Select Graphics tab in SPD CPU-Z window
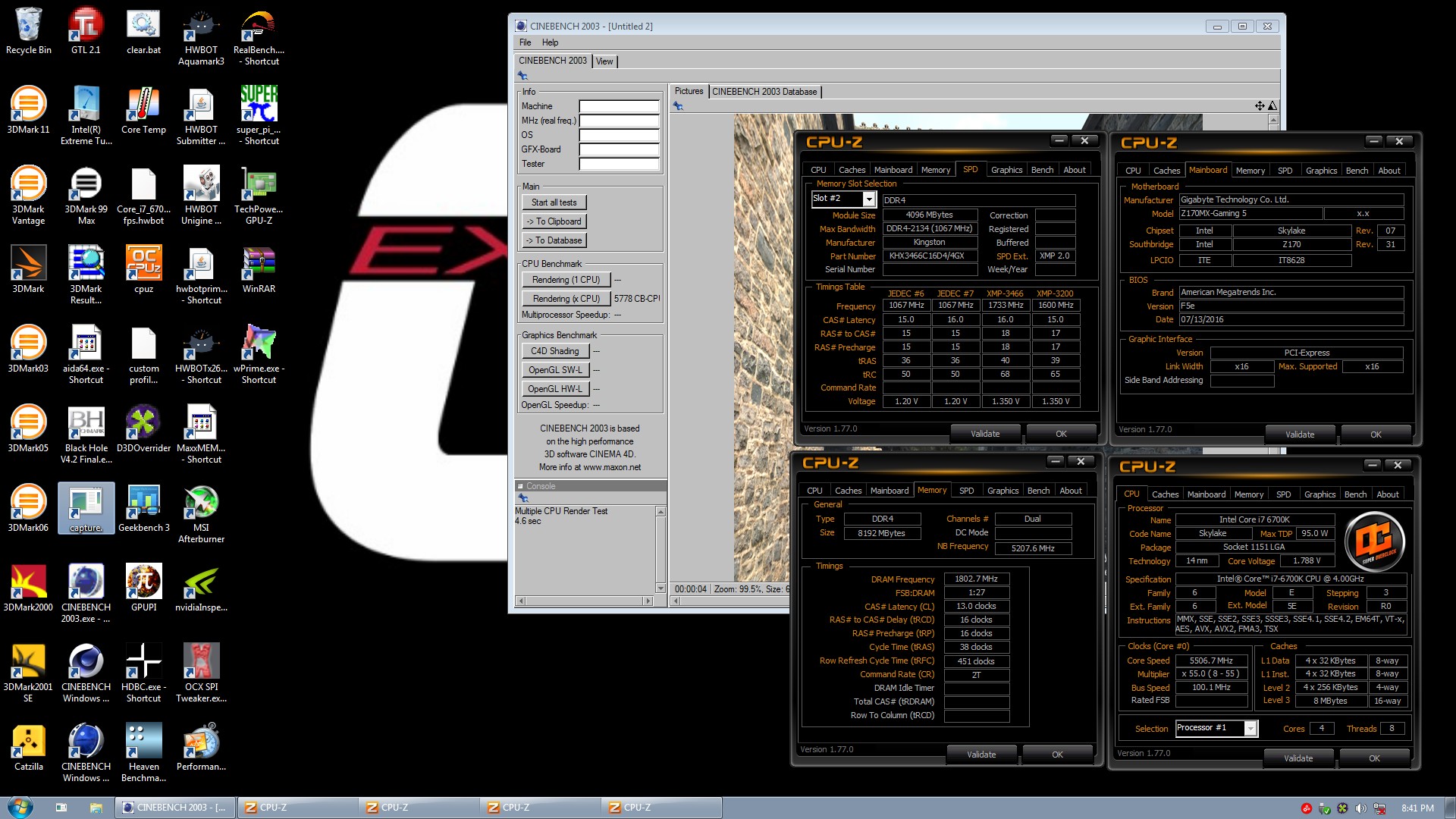 tap(1006, 170)
